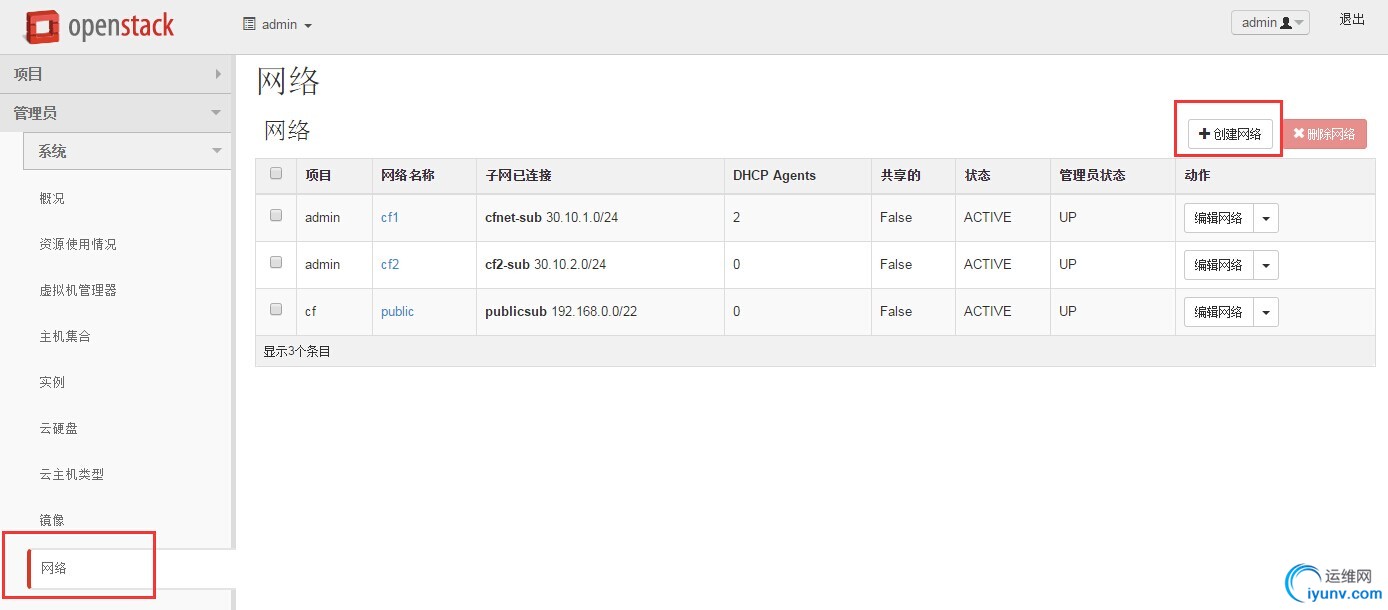Open the action dropdown arrow for public

click(x=1266, y=312)
